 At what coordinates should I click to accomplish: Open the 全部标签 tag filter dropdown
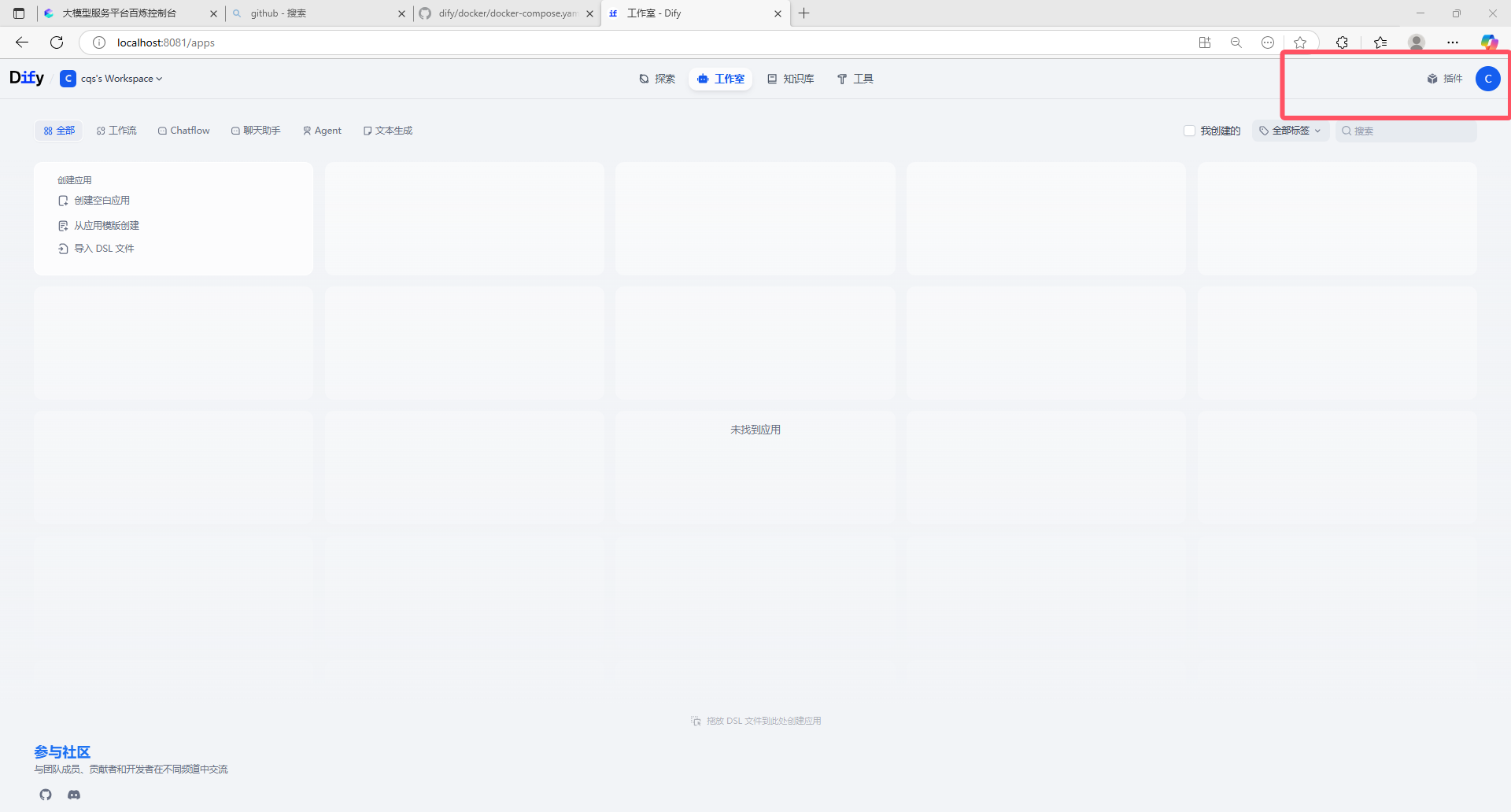[x=1291, y=131]
